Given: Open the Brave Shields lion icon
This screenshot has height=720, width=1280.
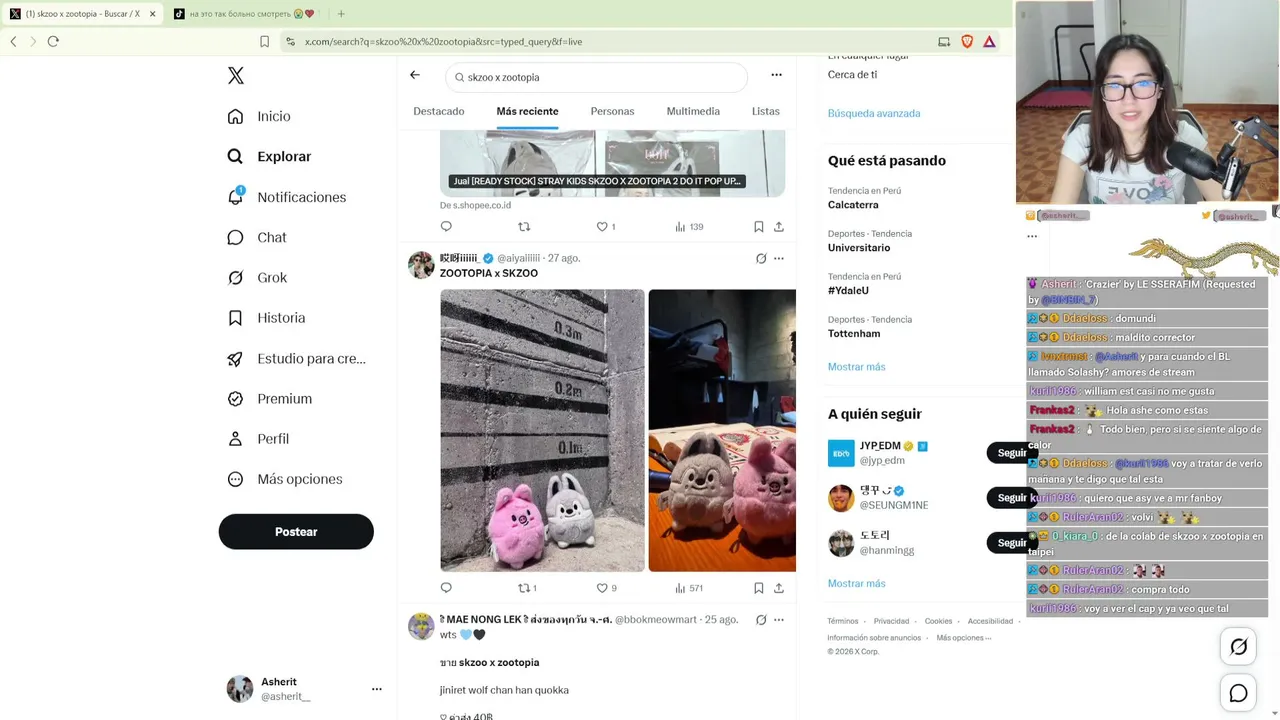Looking at the screenshot, I should click(x=967, y=41).
